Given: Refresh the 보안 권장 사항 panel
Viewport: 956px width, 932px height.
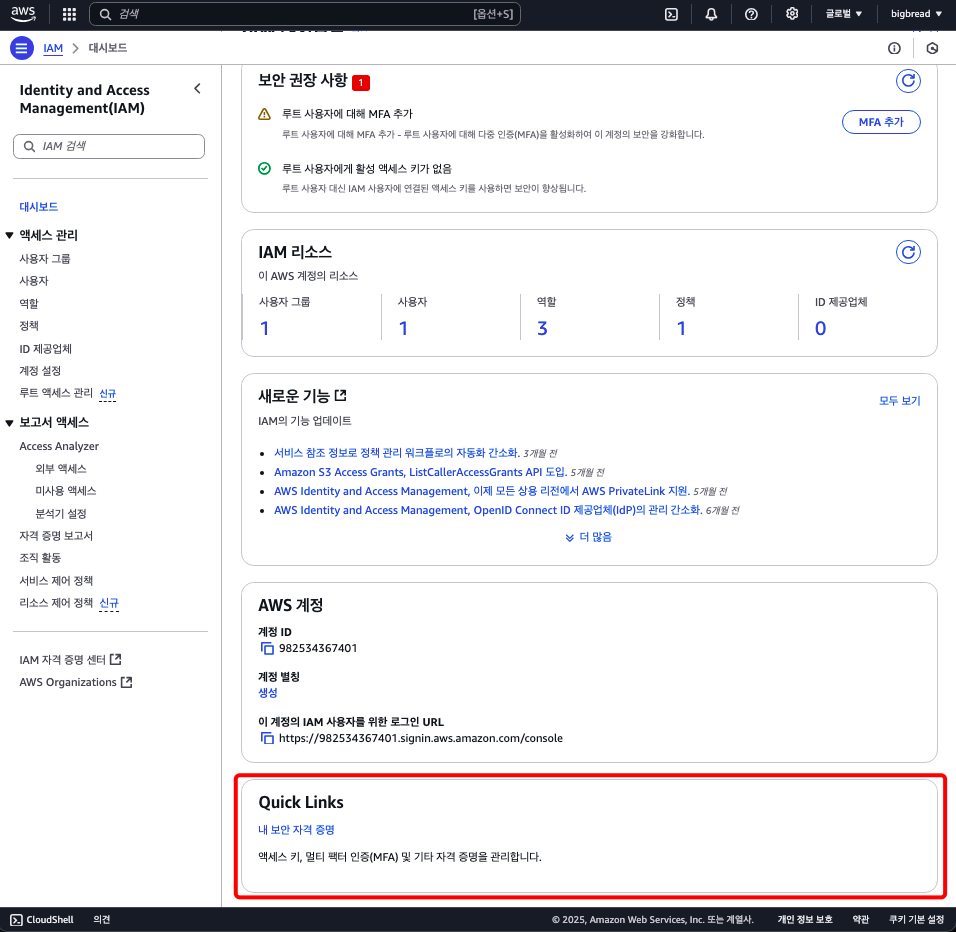Looking at the screenshot, I should click(x=908, y=80).
